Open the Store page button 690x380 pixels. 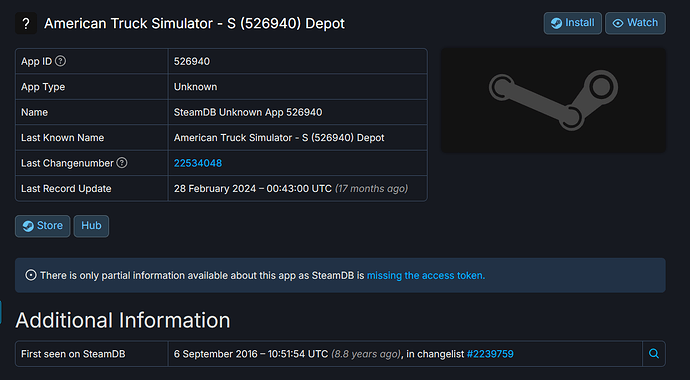43,226
